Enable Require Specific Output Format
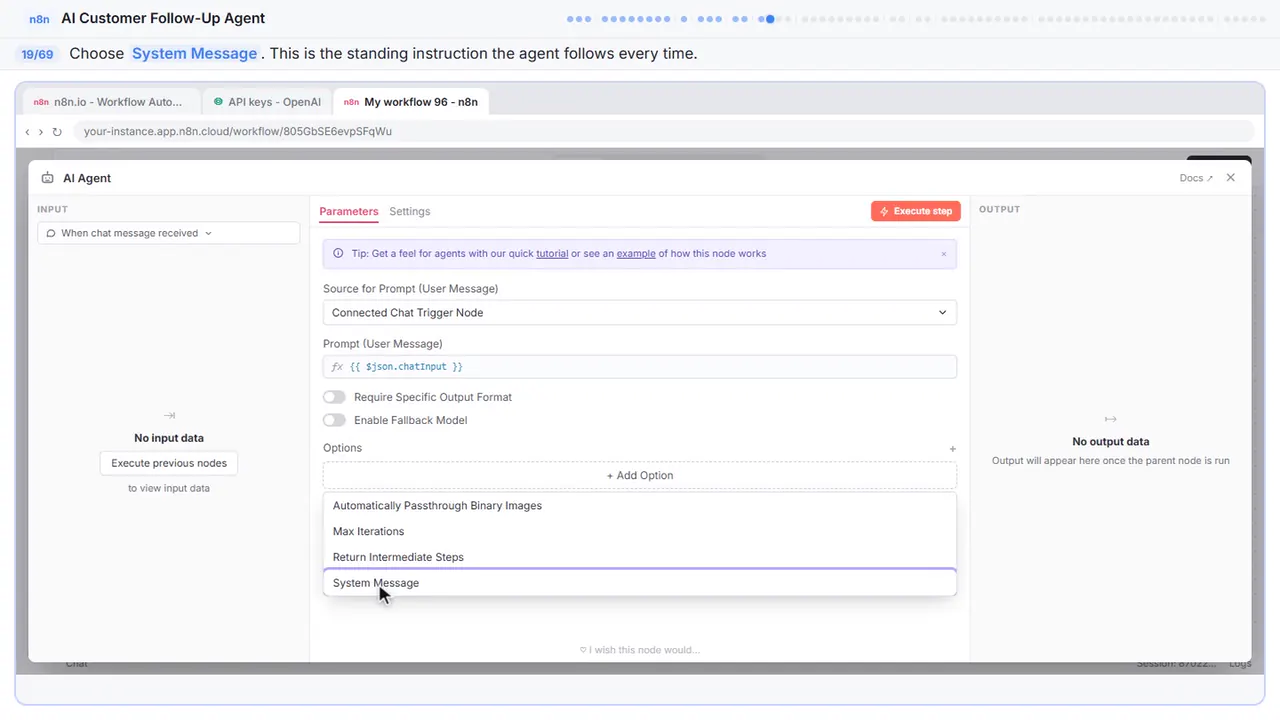The image size is (1280, 720). (x=334, y=397)
